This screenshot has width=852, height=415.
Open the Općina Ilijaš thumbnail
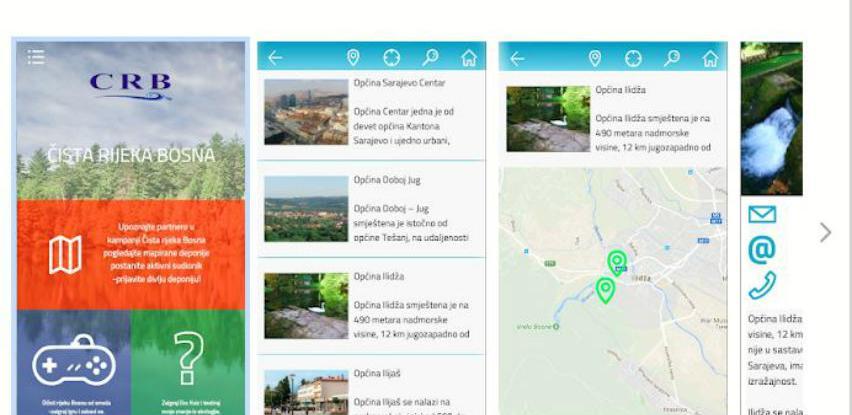(x=306, y=392)
